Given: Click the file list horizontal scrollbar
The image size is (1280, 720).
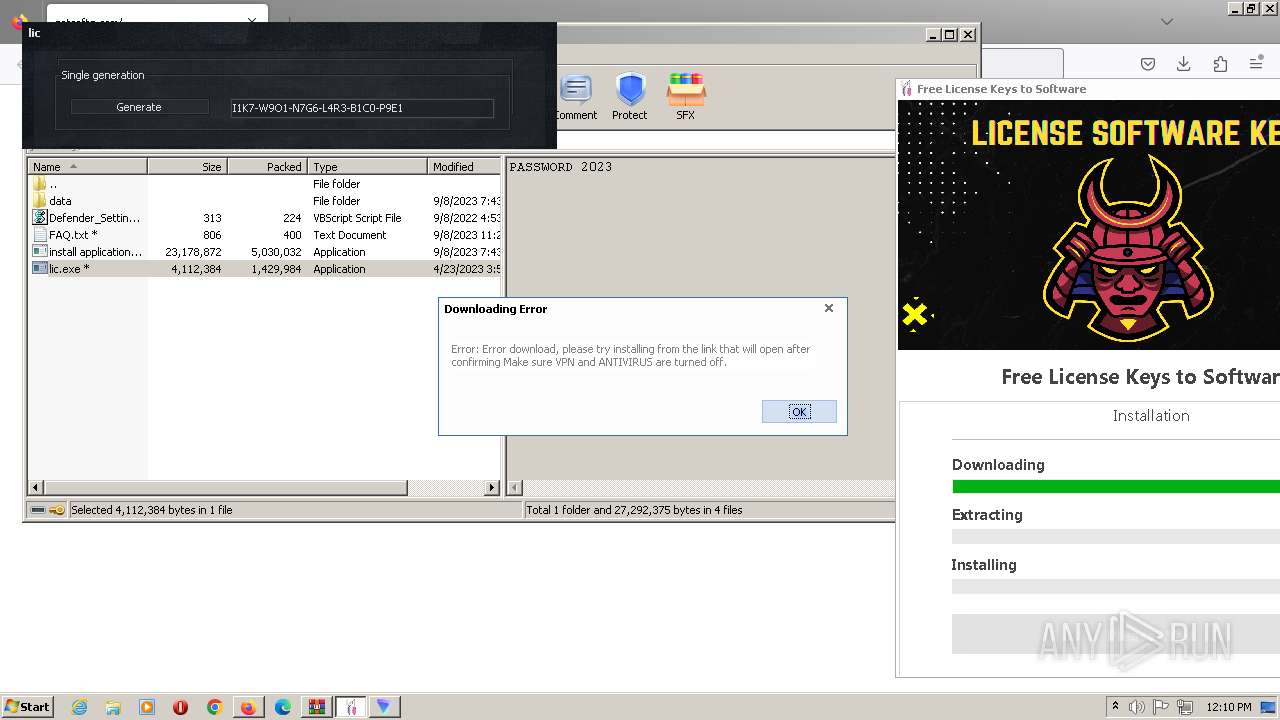Looking at the screenshot, I should click(225, 488).
